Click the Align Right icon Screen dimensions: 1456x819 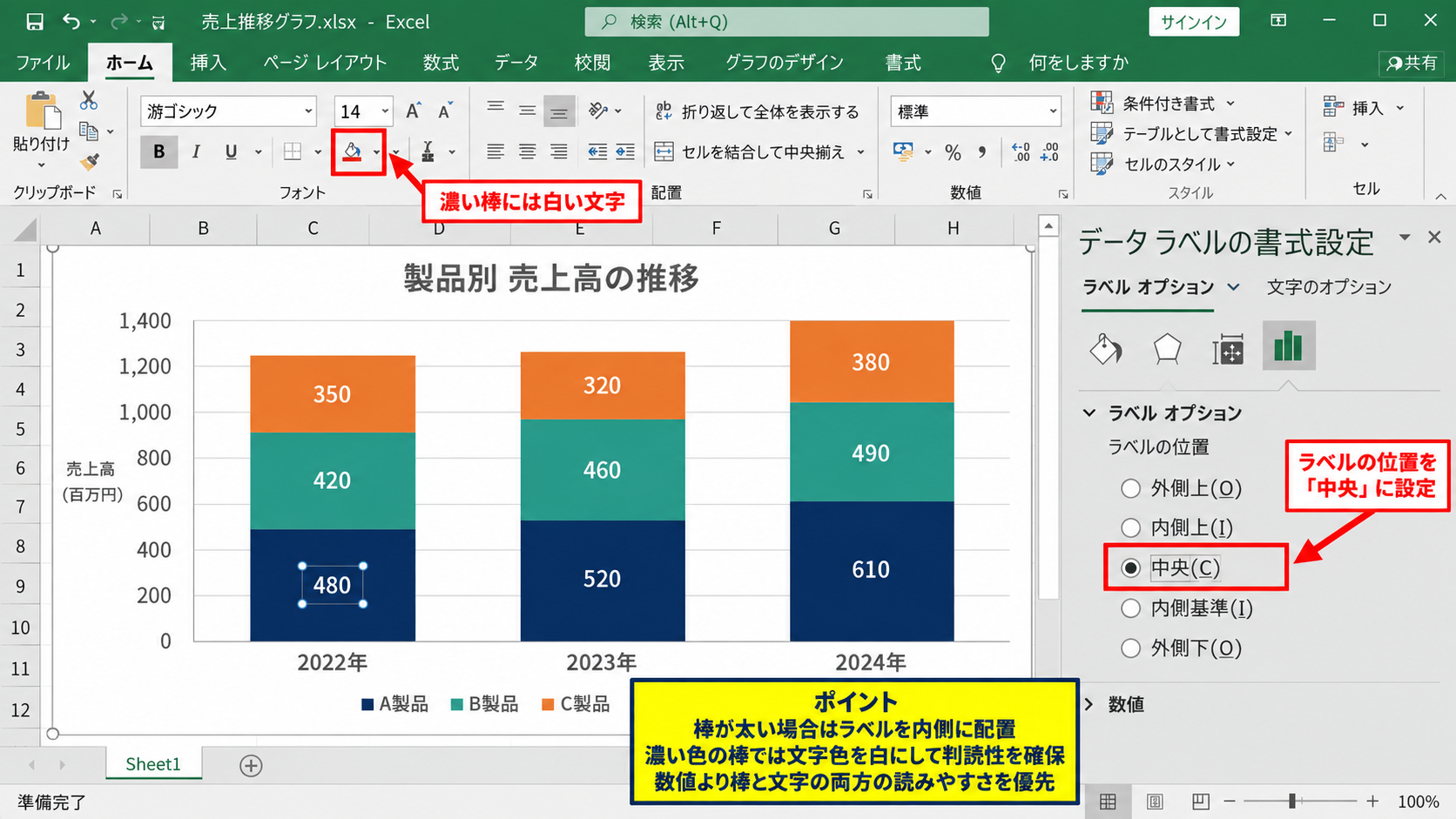click(559, 152)
